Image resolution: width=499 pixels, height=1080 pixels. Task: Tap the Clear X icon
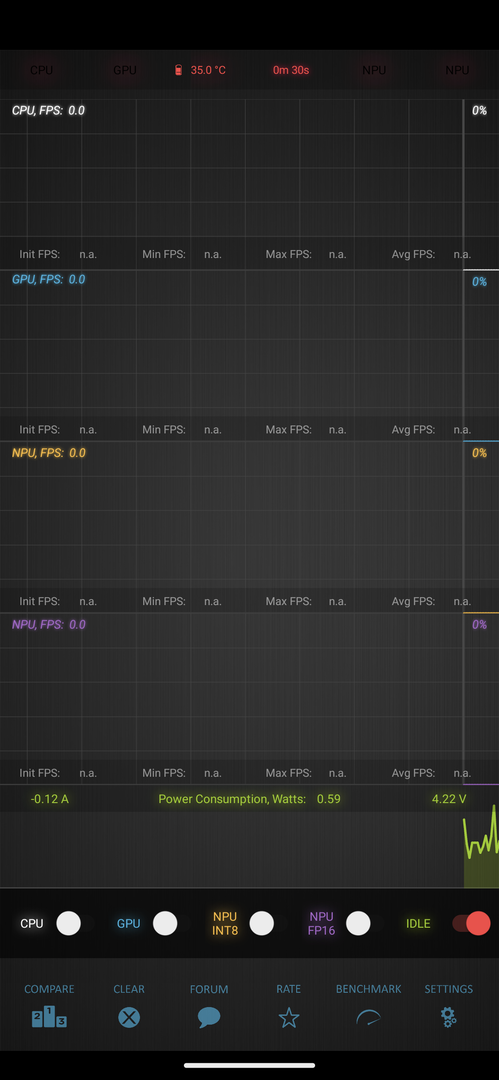(x=129, y=1017)
